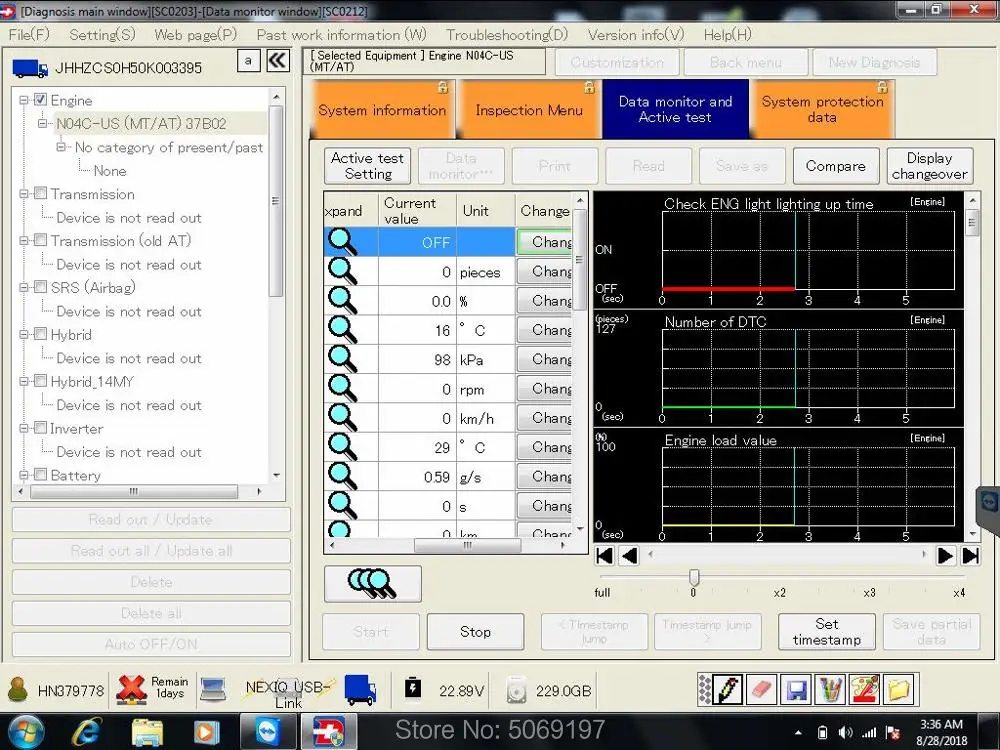This screenshot has width=1000, height=750.
Task: Select the pencil drawing tool
Action: (x=728, y=689)
